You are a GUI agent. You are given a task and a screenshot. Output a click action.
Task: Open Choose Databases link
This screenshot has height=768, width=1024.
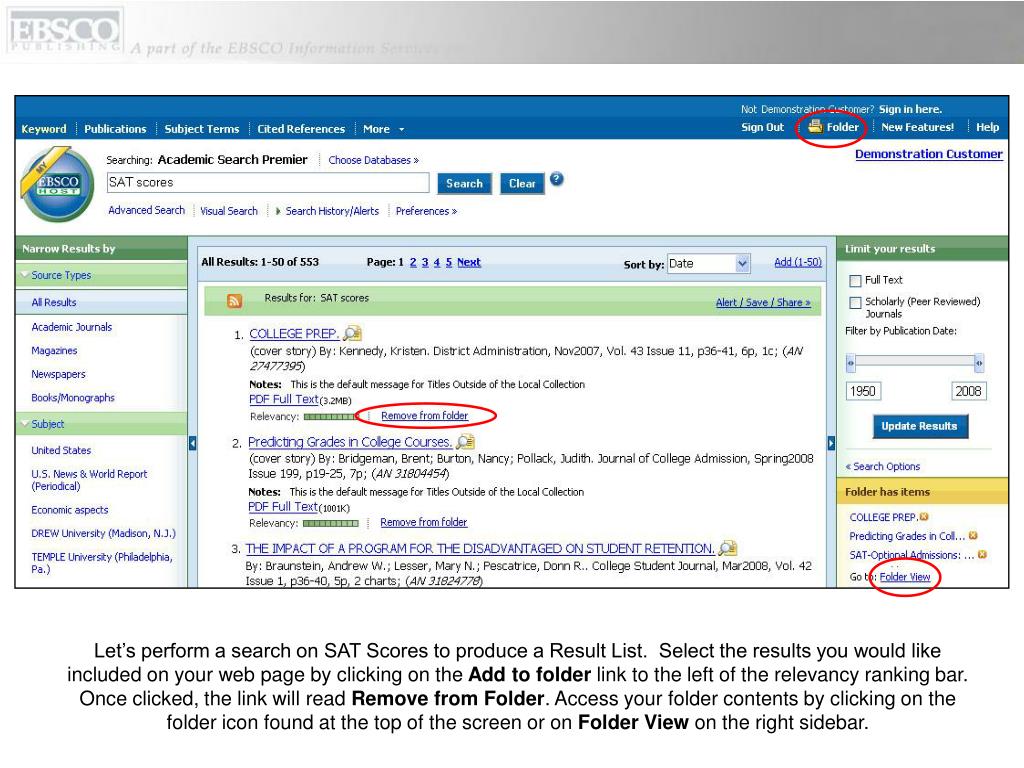click(x=374, y=160)
